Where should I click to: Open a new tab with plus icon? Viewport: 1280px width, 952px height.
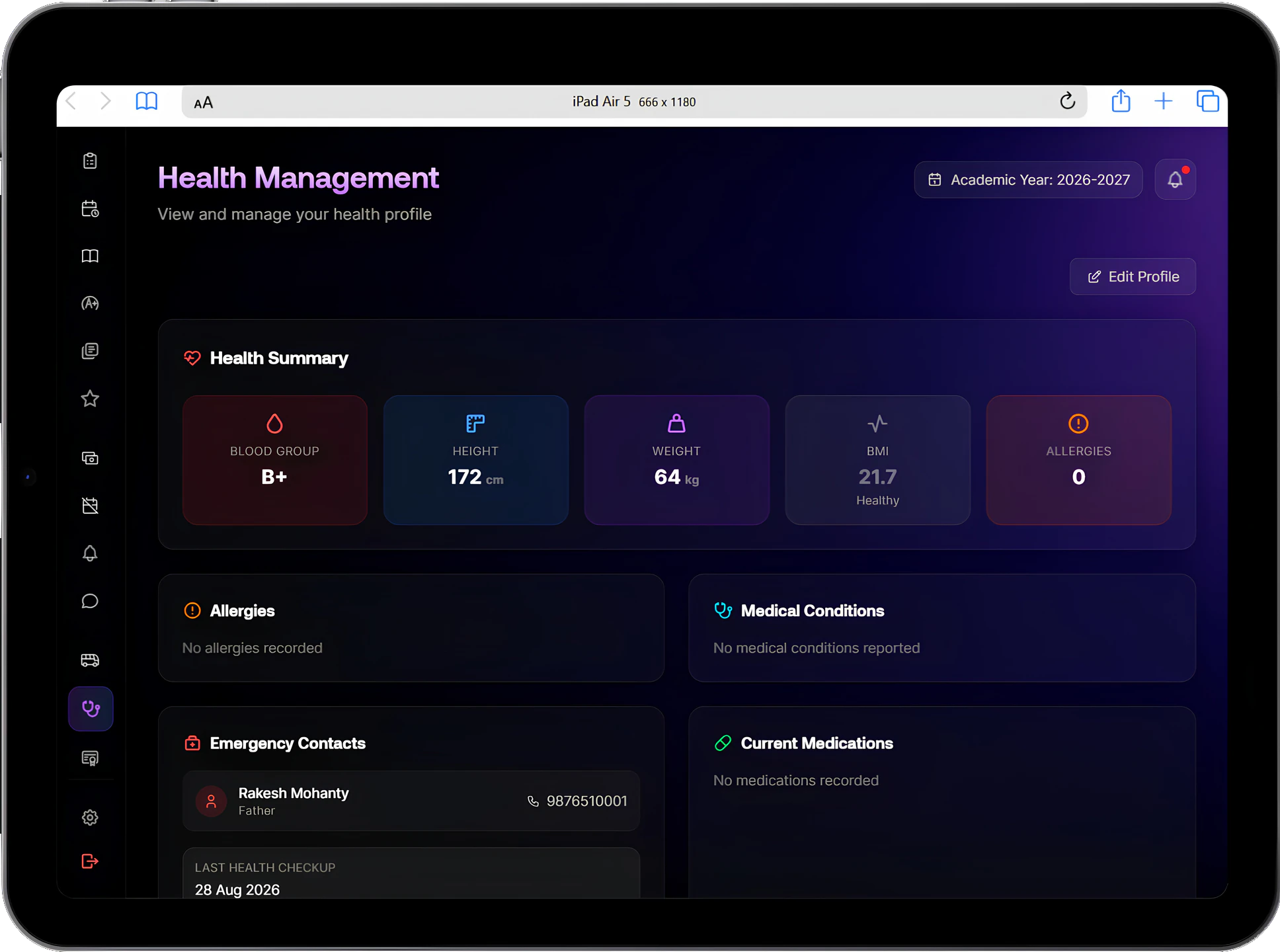pyautogui.click(x=1163, y=101)
